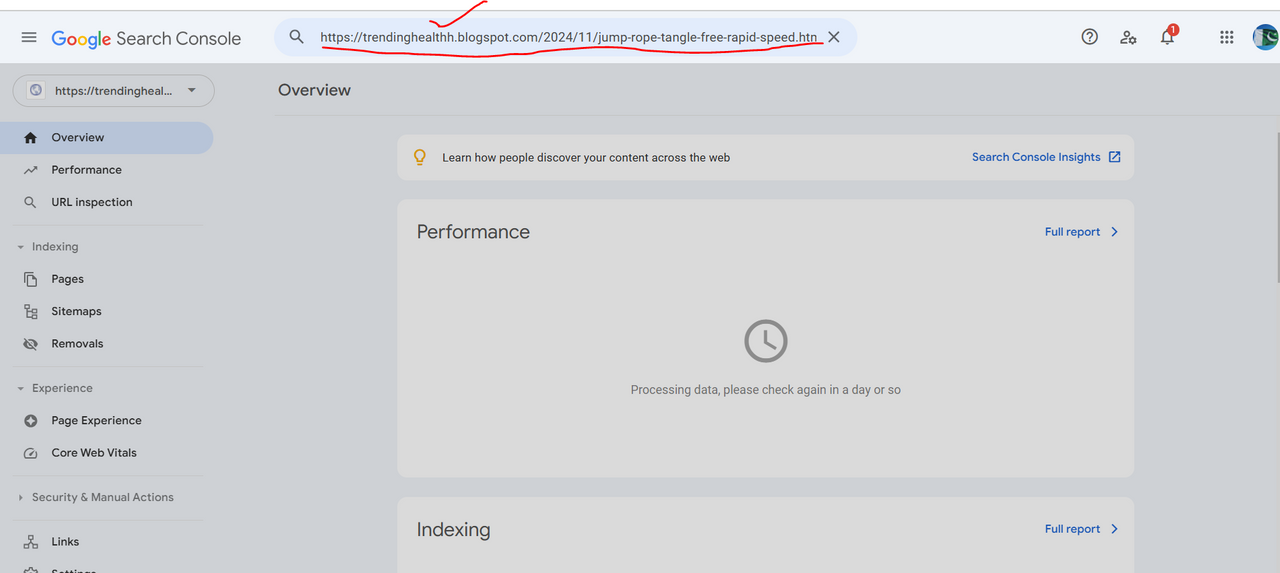
Task: Click the Page Experience plus-circle icon
Action: pyautogui.click(x=30, y=421)
